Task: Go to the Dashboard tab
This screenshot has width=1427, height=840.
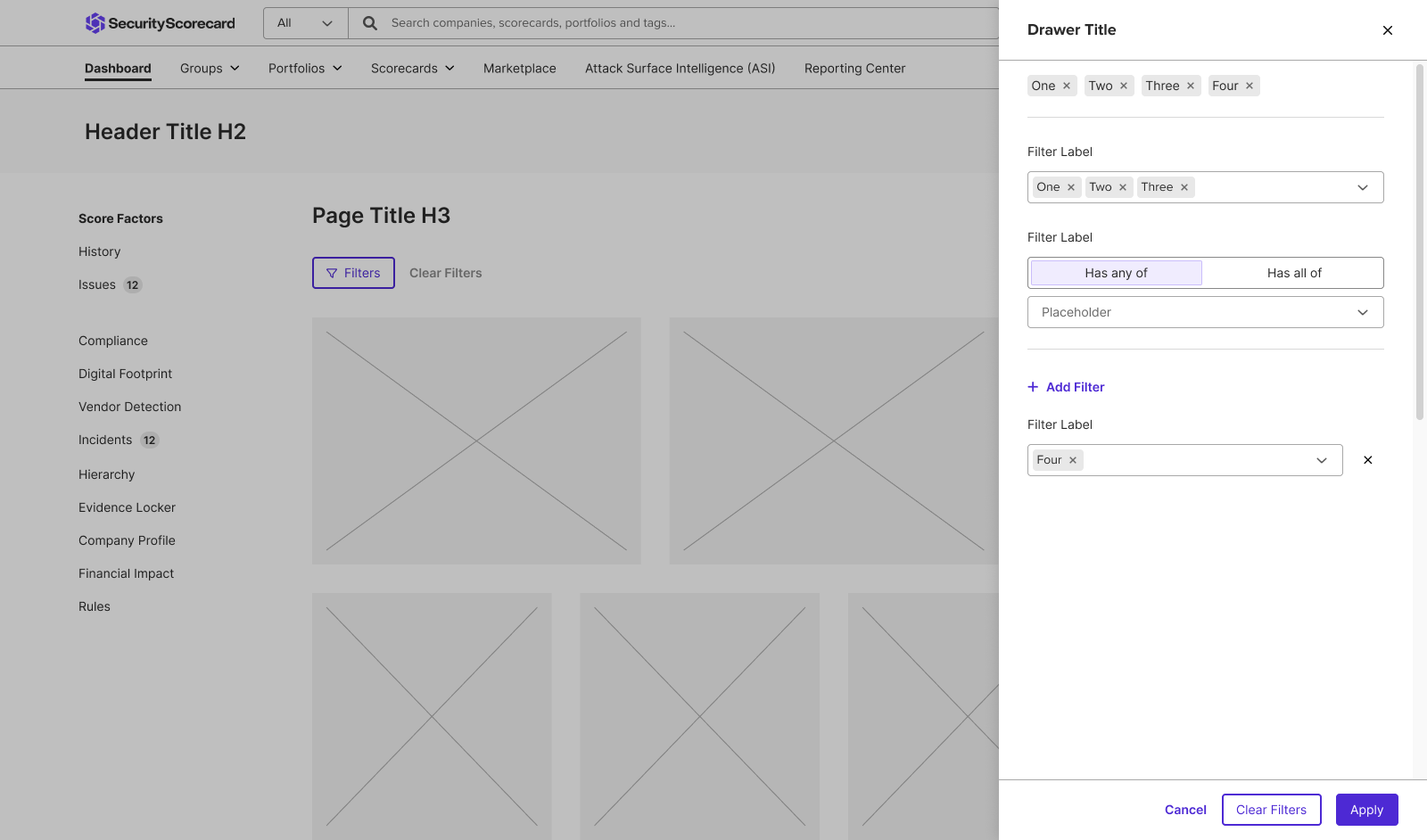Action: point(118,69)
